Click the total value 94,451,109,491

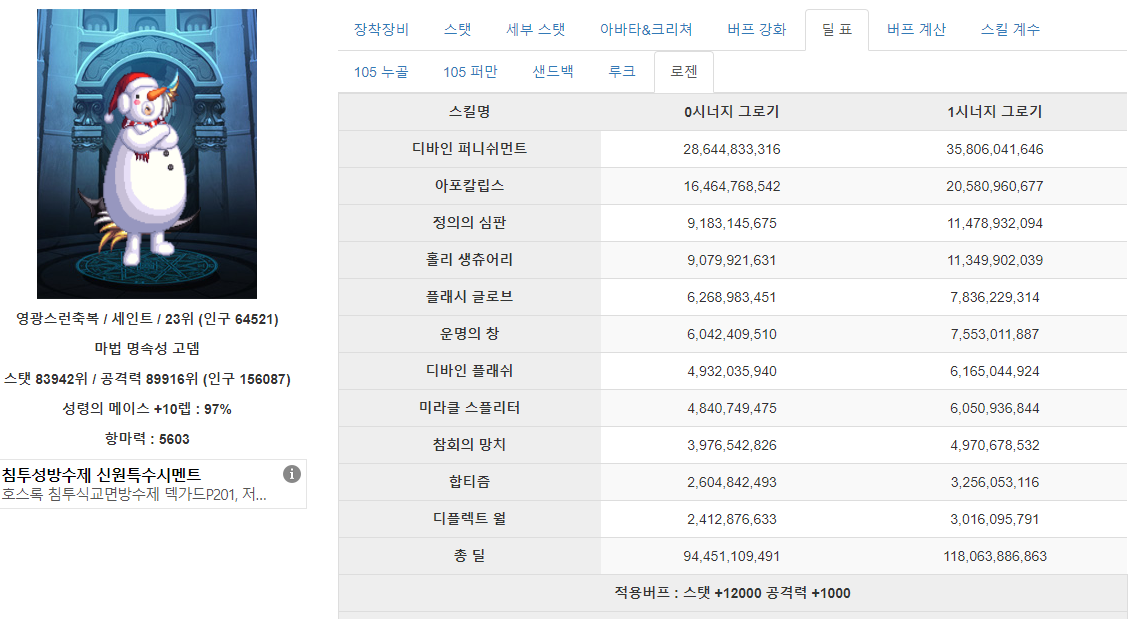732,556
